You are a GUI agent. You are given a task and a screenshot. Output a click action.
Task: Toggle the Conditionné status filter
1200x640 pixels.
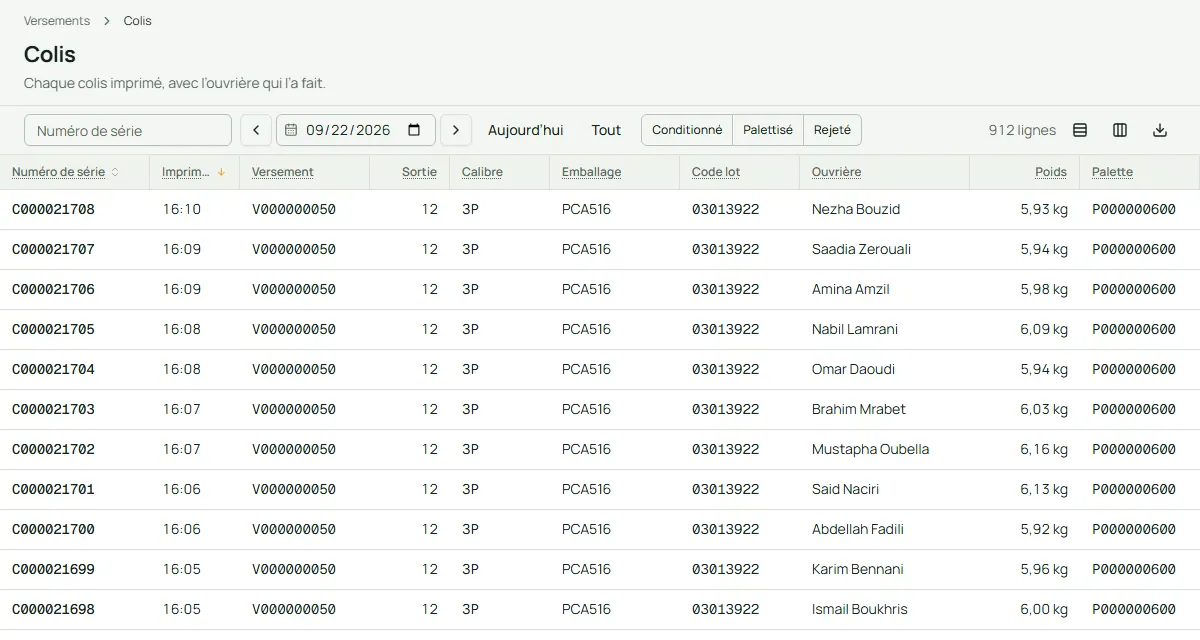coord(687,130)
